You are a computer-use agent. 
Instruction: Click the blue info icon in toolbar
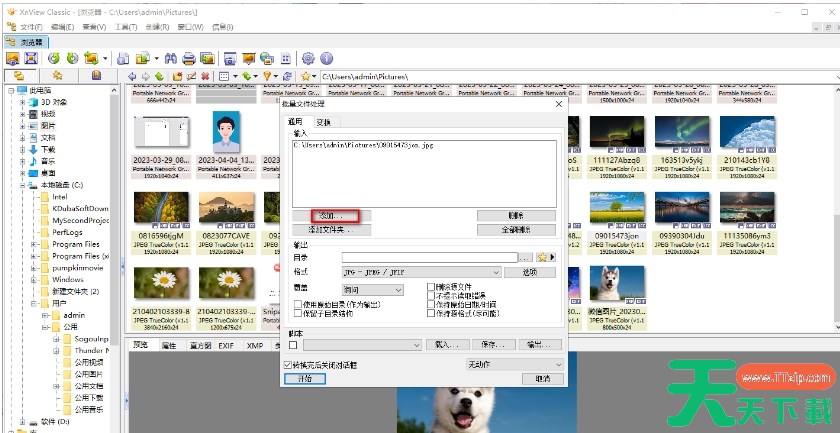pos(326,58)
